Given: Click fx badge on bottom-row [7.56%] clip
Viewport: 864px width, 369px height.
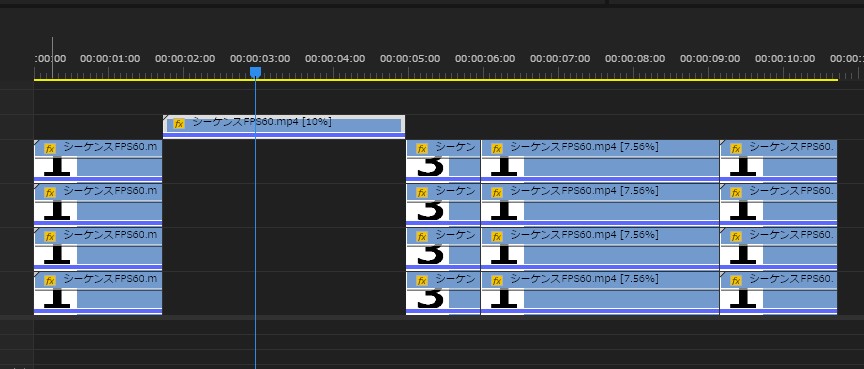Looking at the screenshot, I should tap(496, 281).
